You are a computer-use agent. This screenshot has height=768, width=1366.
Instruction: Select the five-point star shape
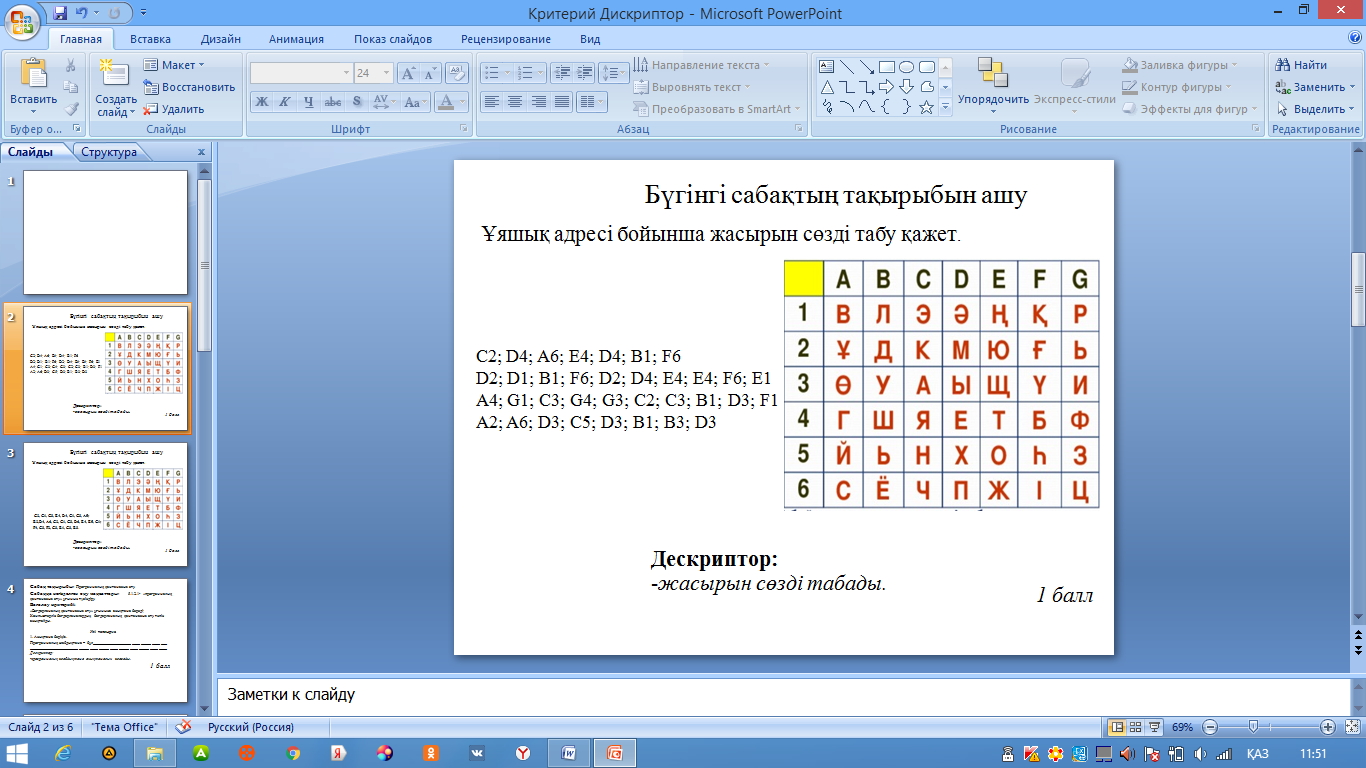point(926,107)
